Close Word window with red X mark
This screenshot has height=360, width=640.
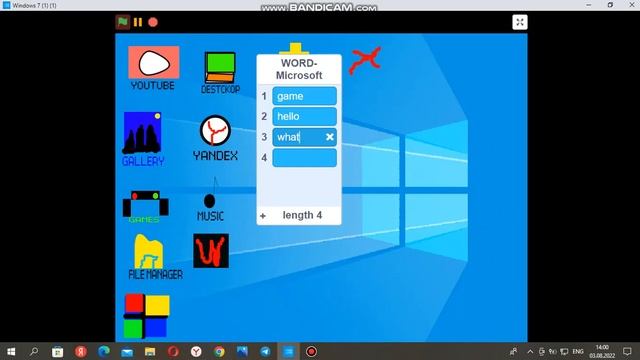pyautogui.click(x=365, y=61)
